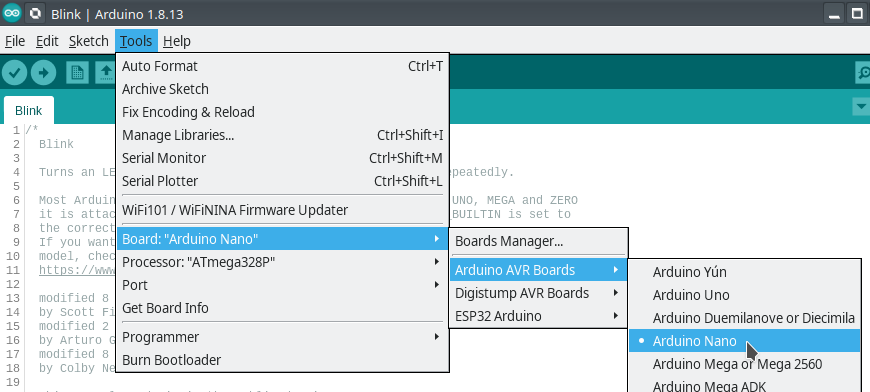The image size is (870, 392).
Task: Expand the Port submenu
Action: coord(282,285)
